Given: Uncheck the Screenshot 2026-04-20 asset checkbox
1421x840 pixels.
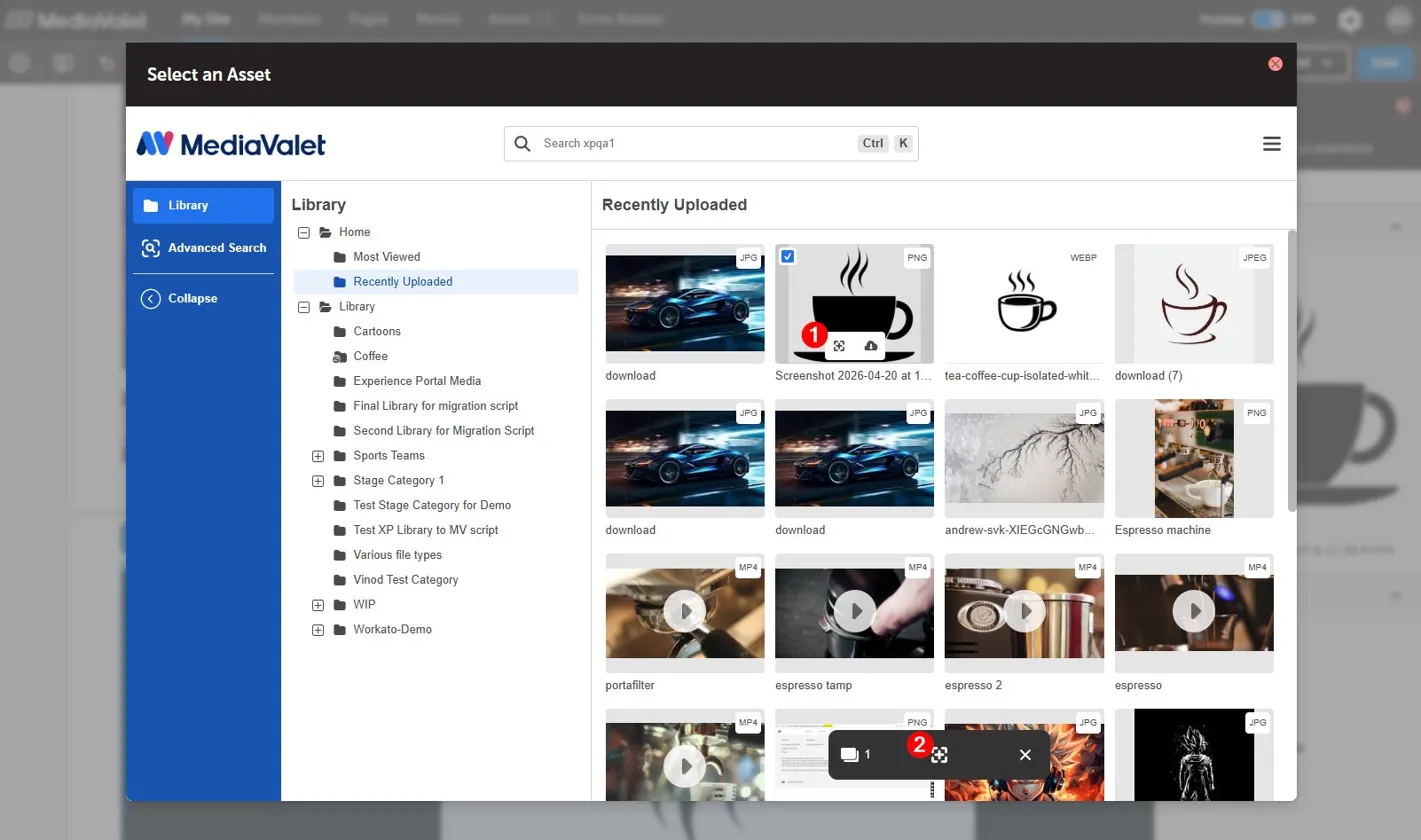Looking at the screenshot, I should pyautogui.click(x=788, y=257).
